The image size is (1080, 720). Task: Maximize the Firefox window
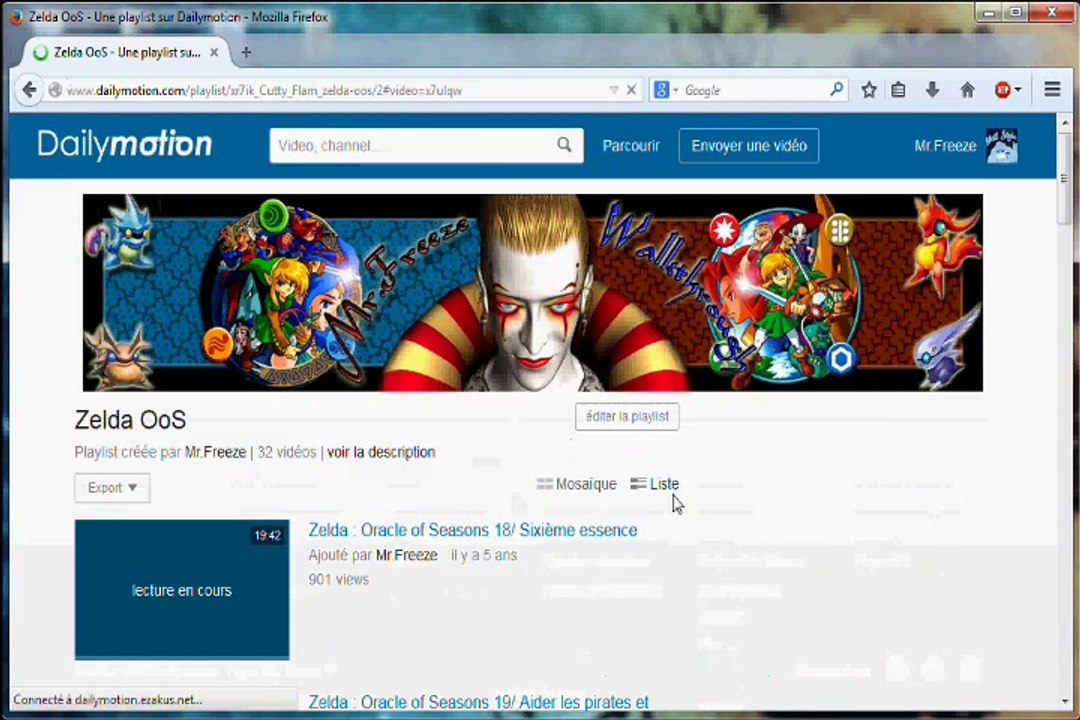tap(1015, 12)
